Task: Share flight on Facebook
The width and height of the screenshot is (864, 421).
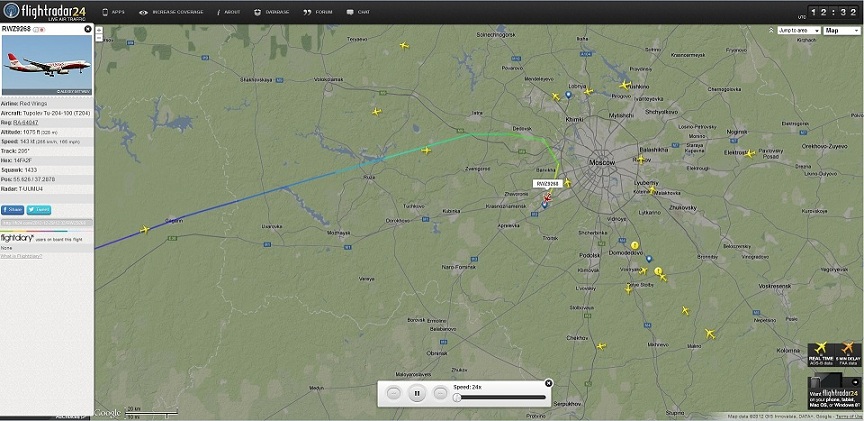Action: tap(13, 210)
